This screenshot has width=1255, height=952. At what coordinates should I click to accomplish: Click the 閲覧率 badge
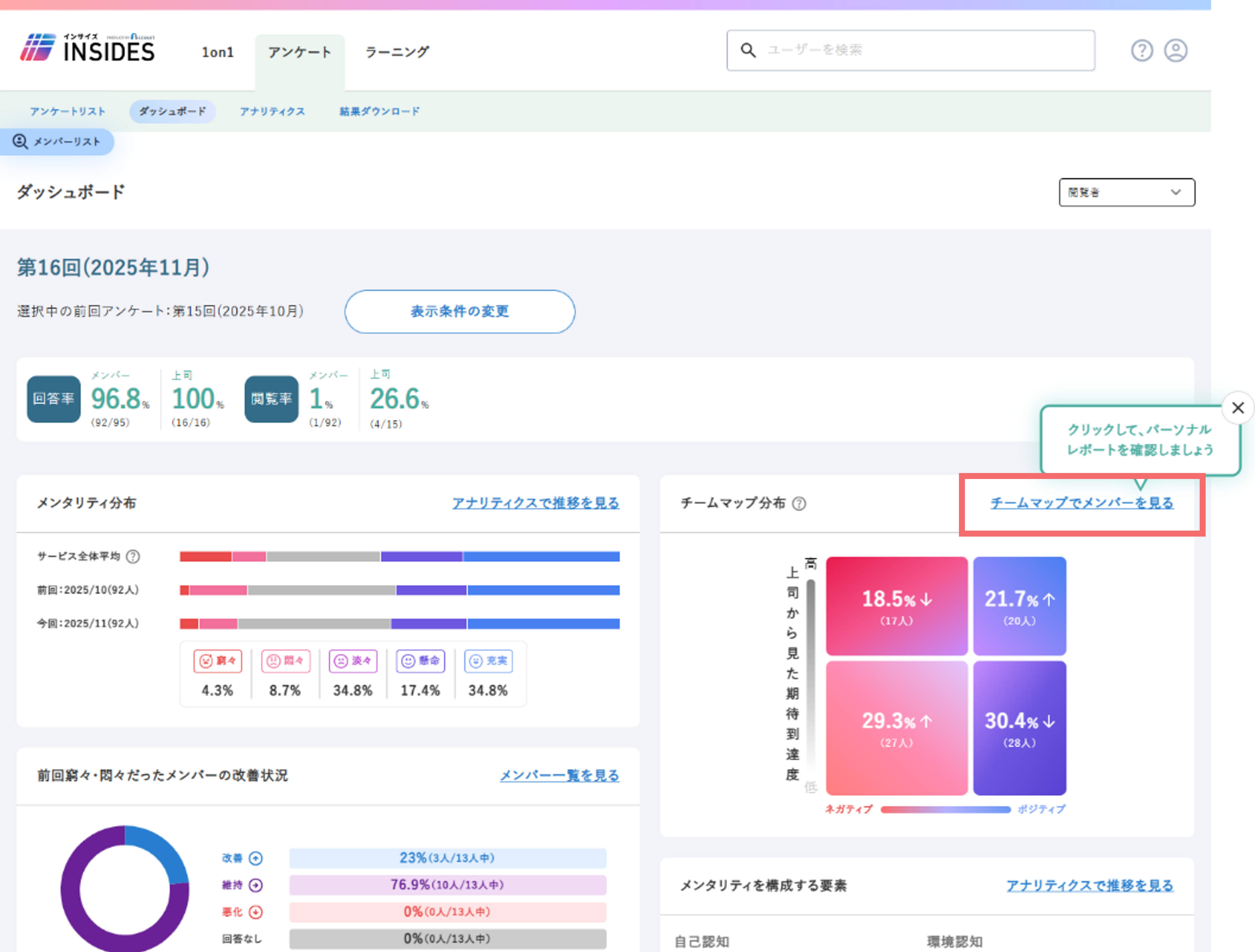(x=271, y=399)
